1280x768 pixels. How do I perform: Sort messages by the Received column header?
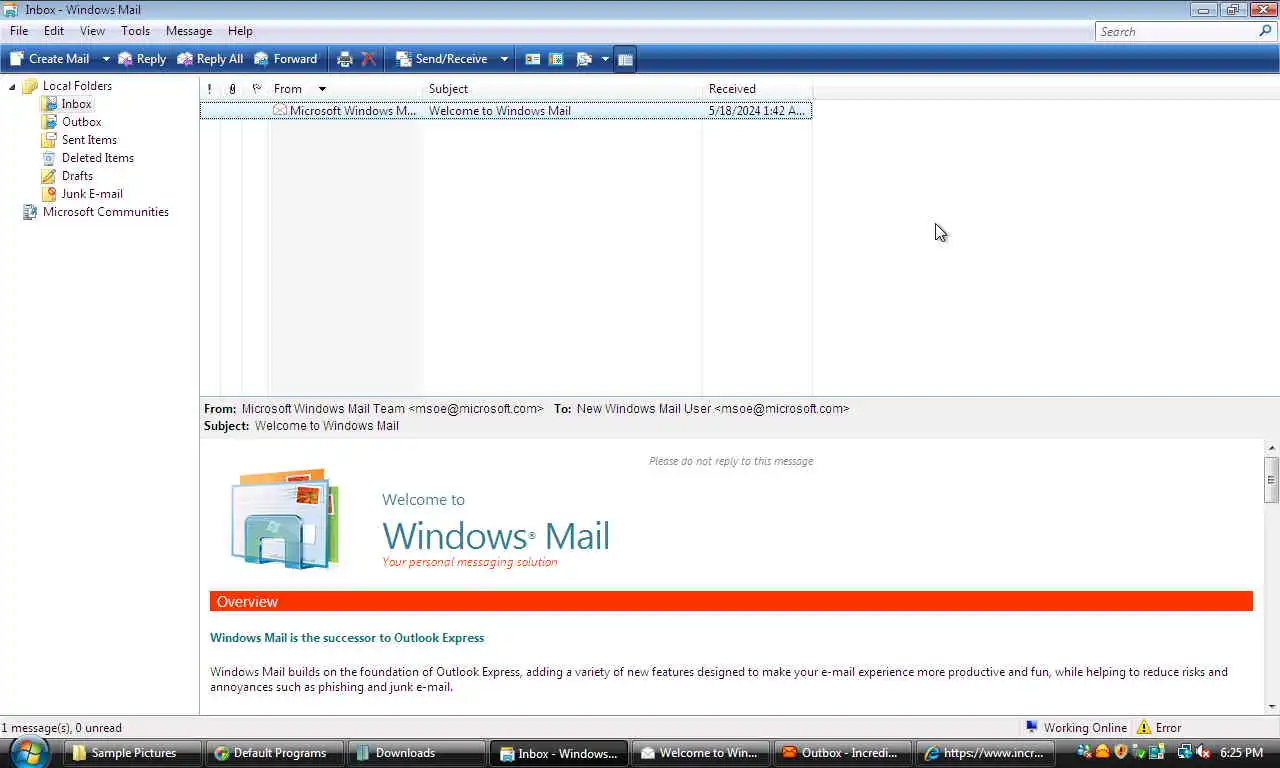click(758, 89)
